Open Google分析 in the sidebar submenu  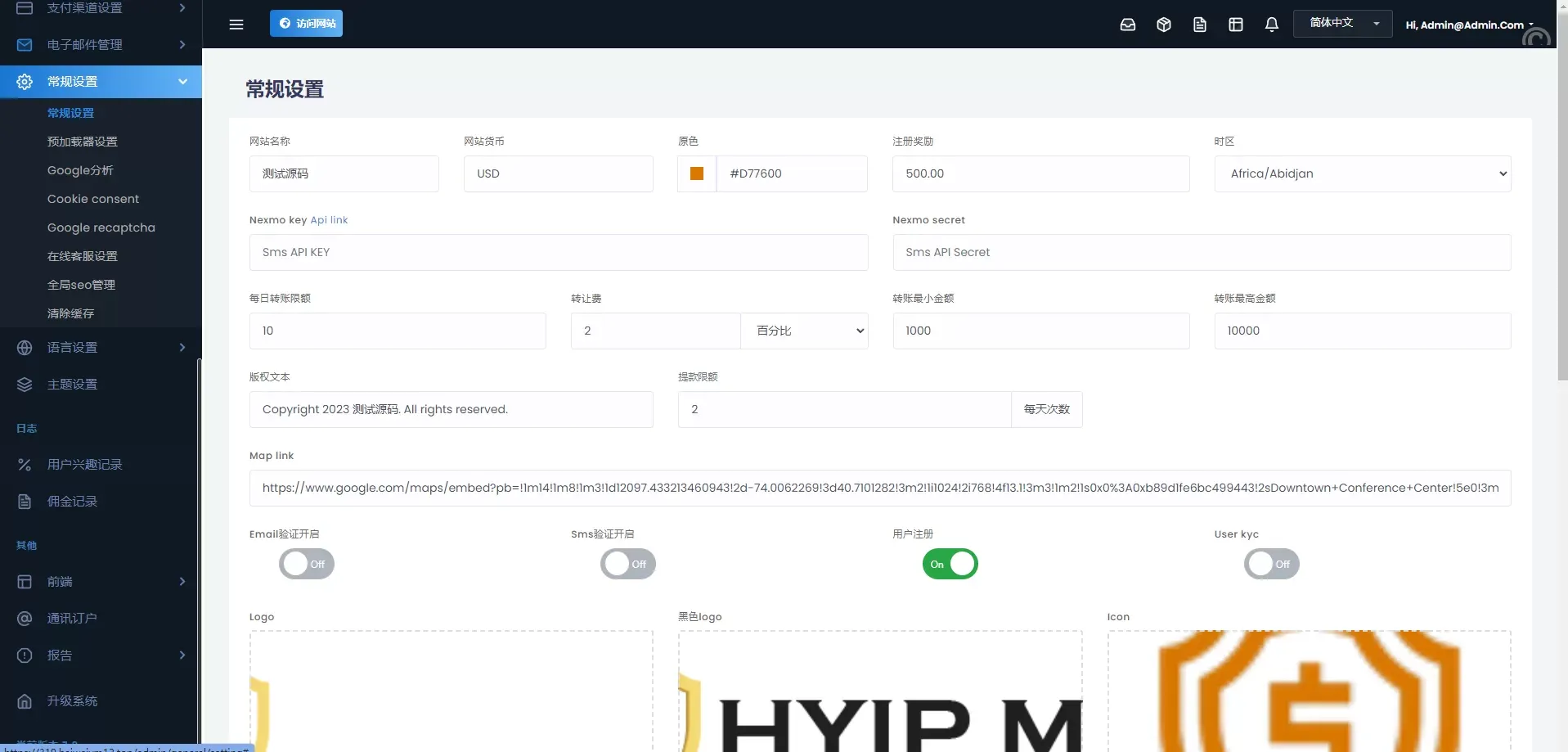pyautogui.click(x=80, y=170)
